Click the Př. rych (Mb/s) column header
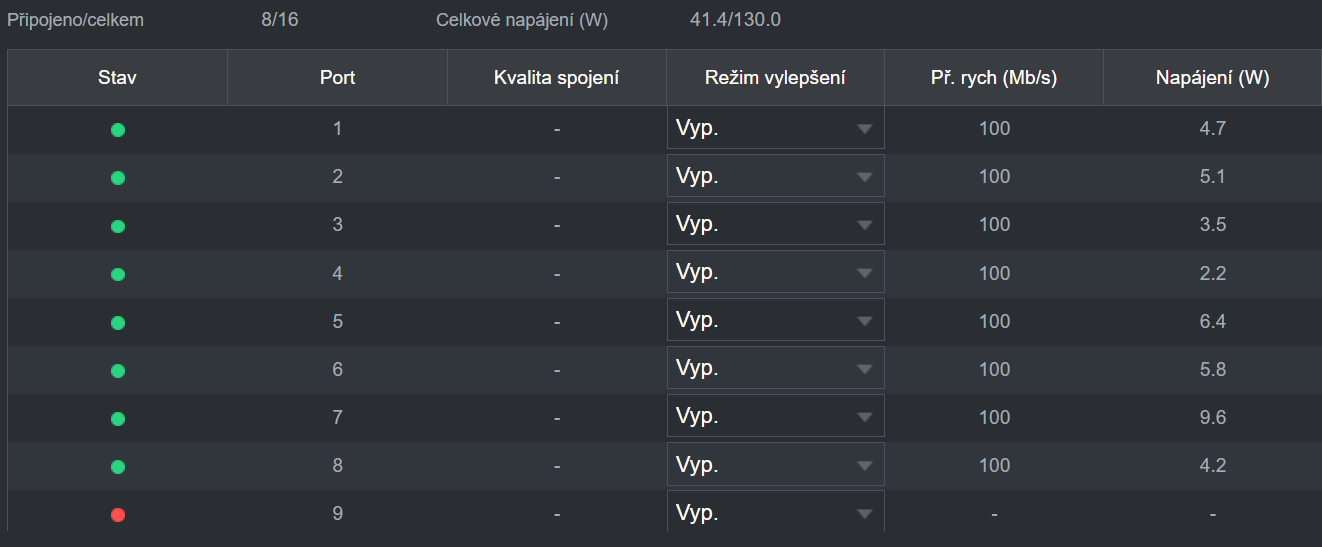1322x547 pixels. tap(994, 78)
